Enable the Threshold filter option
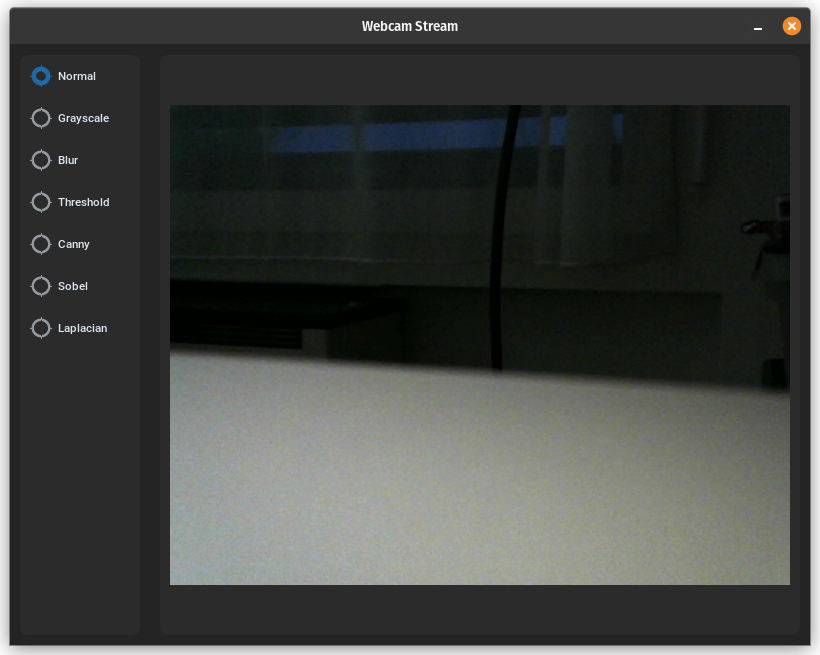820x655 pixels. point(41,202)
